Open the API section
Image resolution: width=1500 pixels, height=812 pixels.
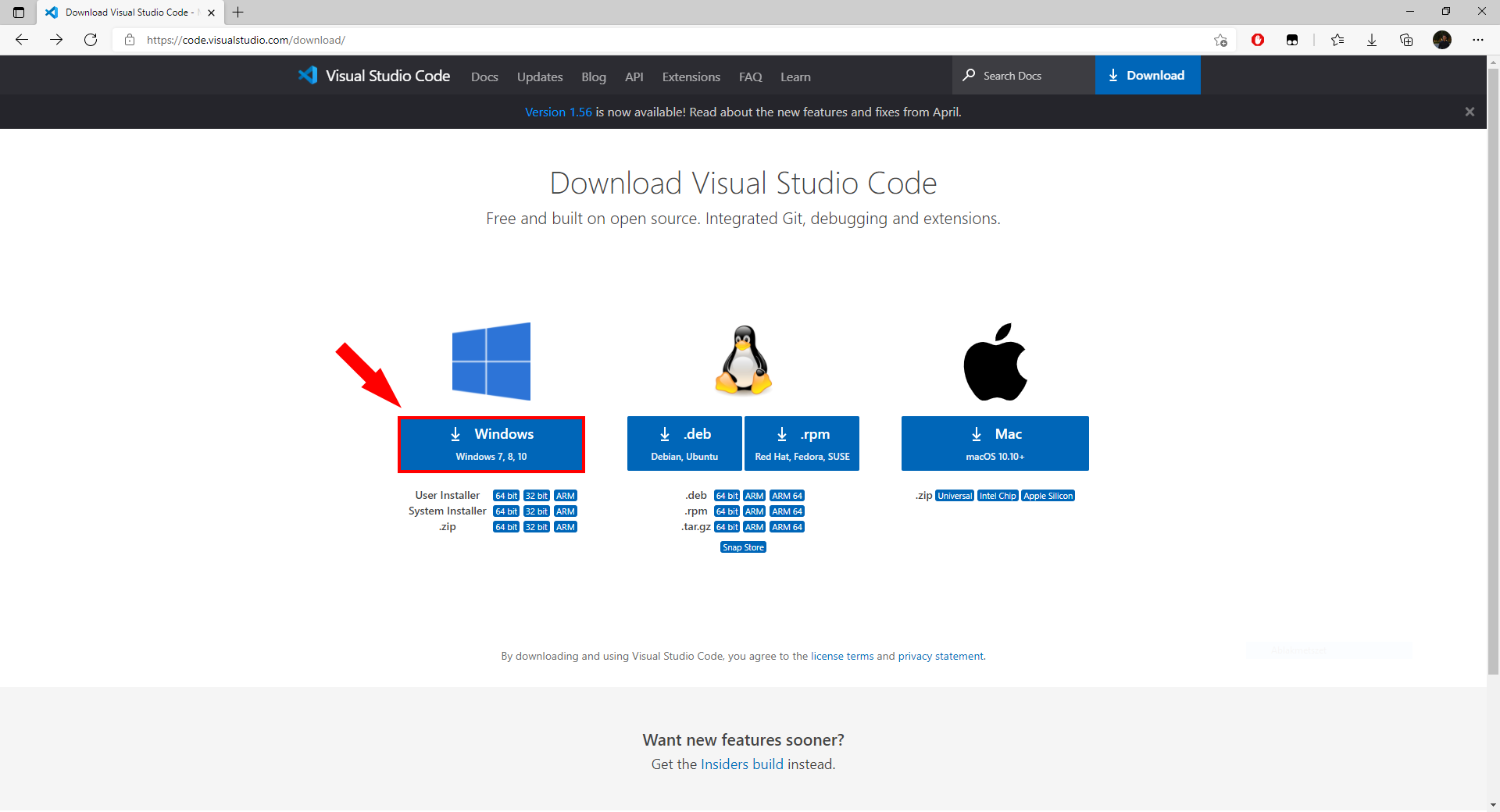click(634, 77)
